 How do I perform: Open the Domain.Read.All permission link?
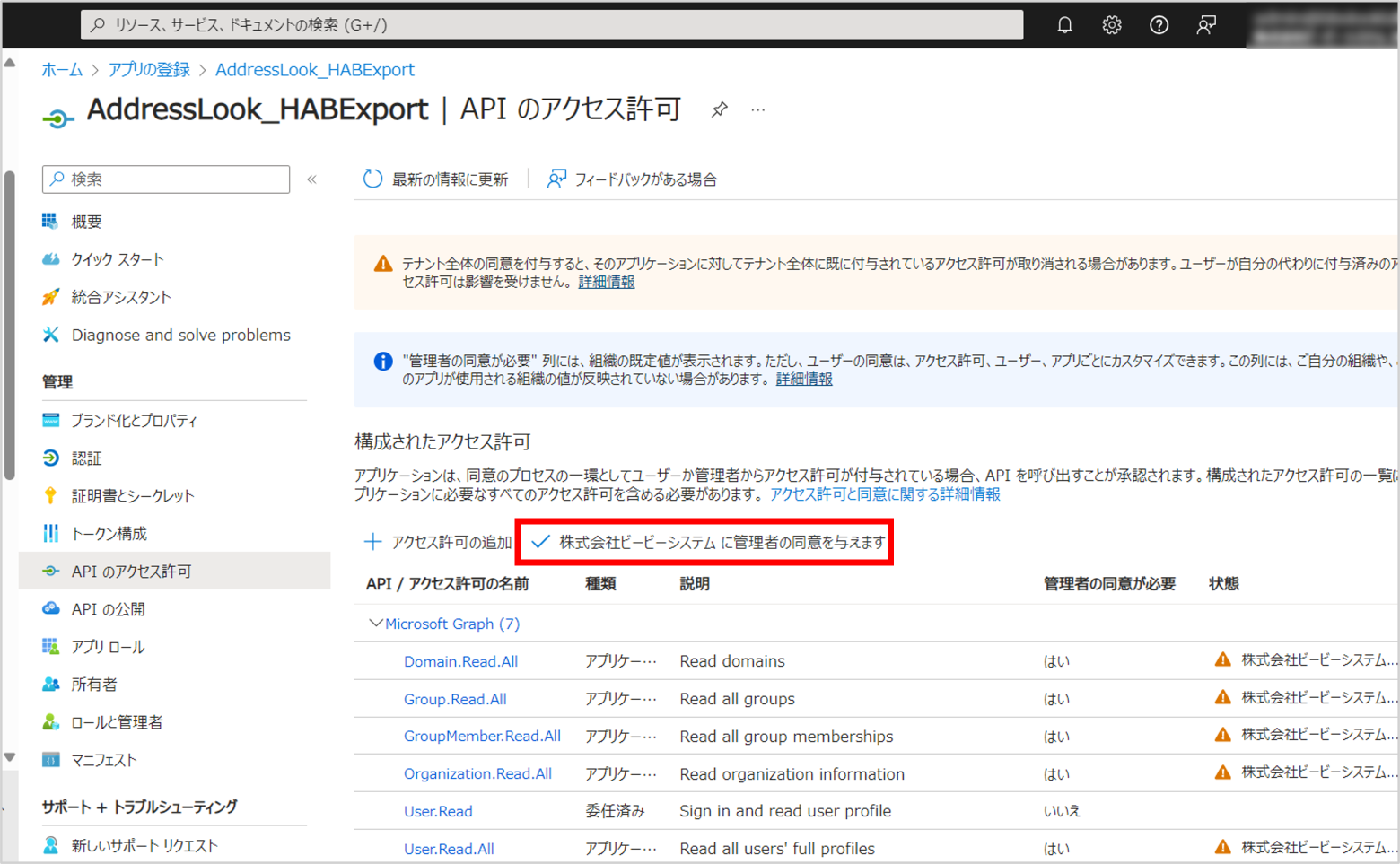point(460,661)
